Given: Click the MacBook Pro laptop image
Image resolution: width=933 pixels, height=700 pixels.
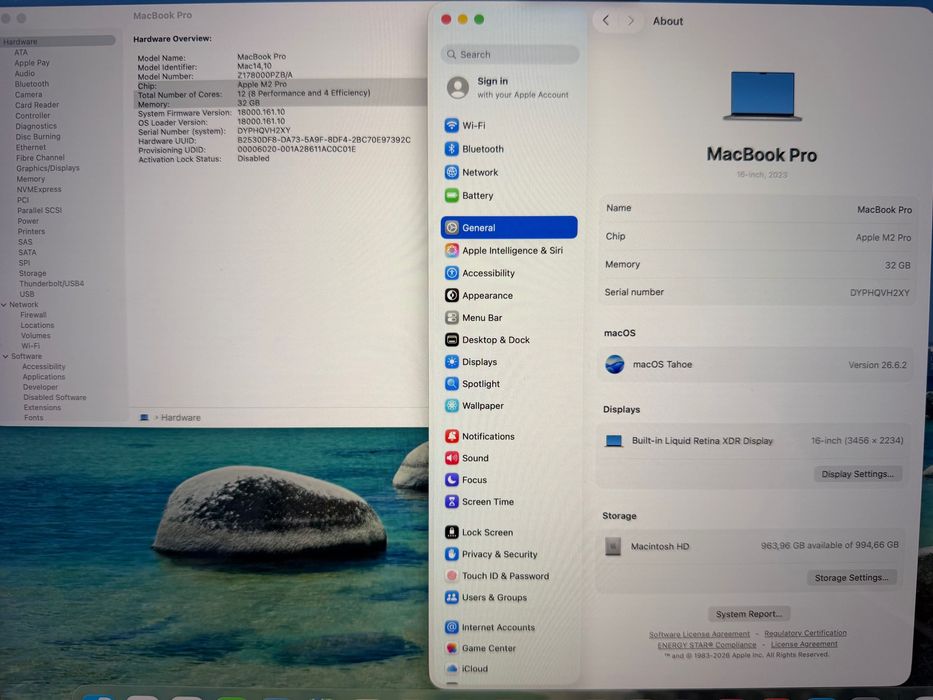Looking at the screenshot, I should point(762,96).
